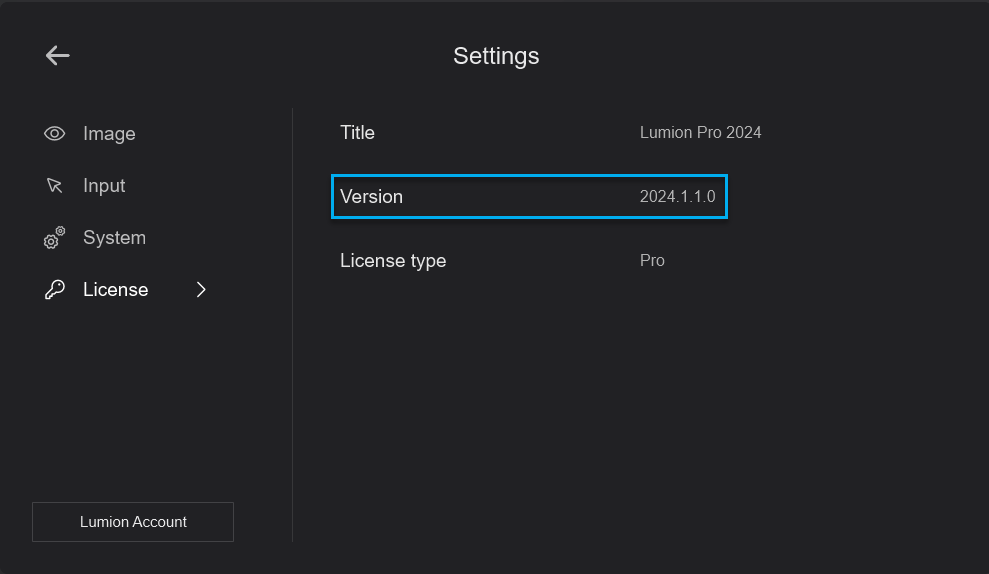Click the Title field label

(x=357, y=132)
